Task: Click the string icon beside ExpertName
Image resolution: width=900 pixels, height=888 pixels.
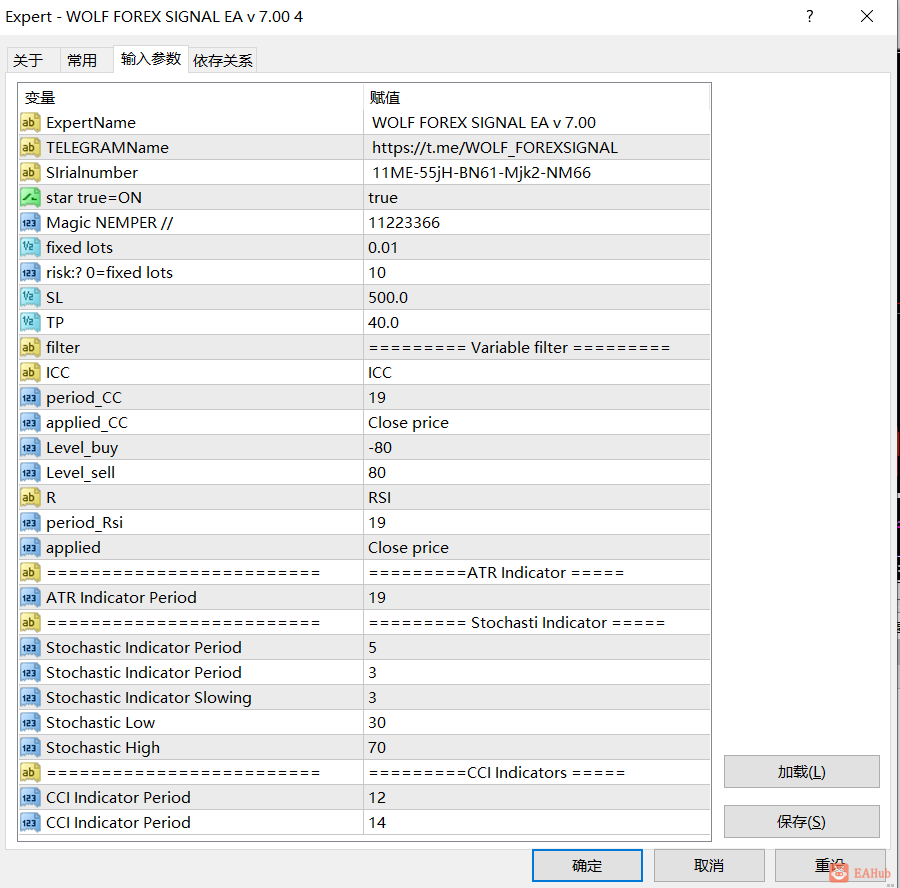Action: pos(30,122)
